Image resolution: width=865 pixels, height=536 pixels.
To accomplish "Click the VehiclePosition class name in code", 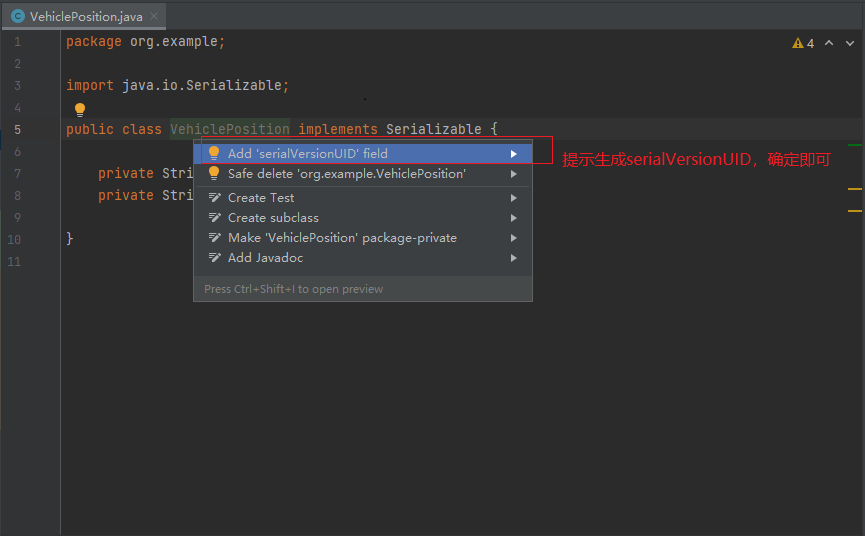I will 229,129.
